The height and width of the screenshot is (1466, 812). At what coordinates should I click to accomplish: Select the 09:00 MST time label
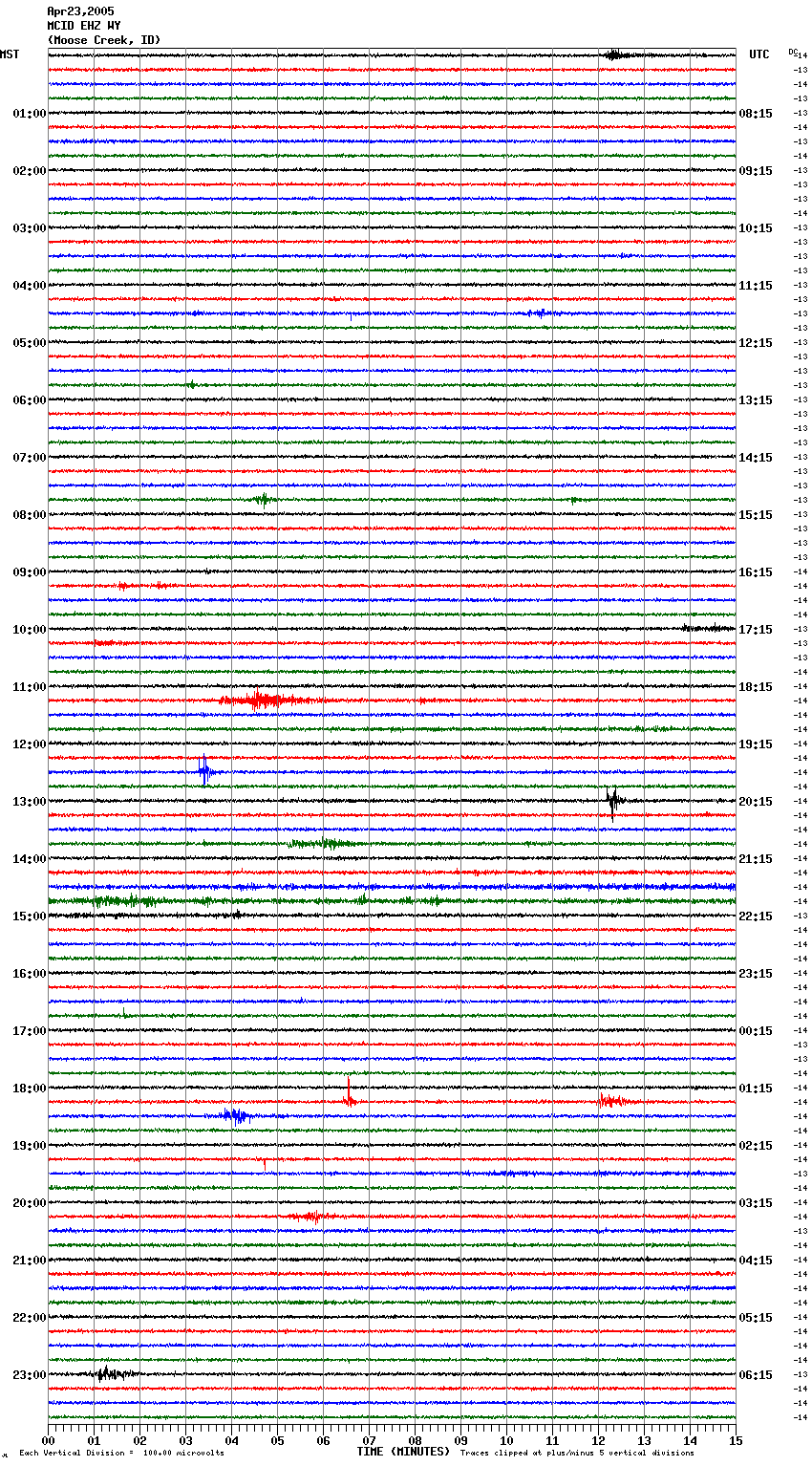coord(30,572)
